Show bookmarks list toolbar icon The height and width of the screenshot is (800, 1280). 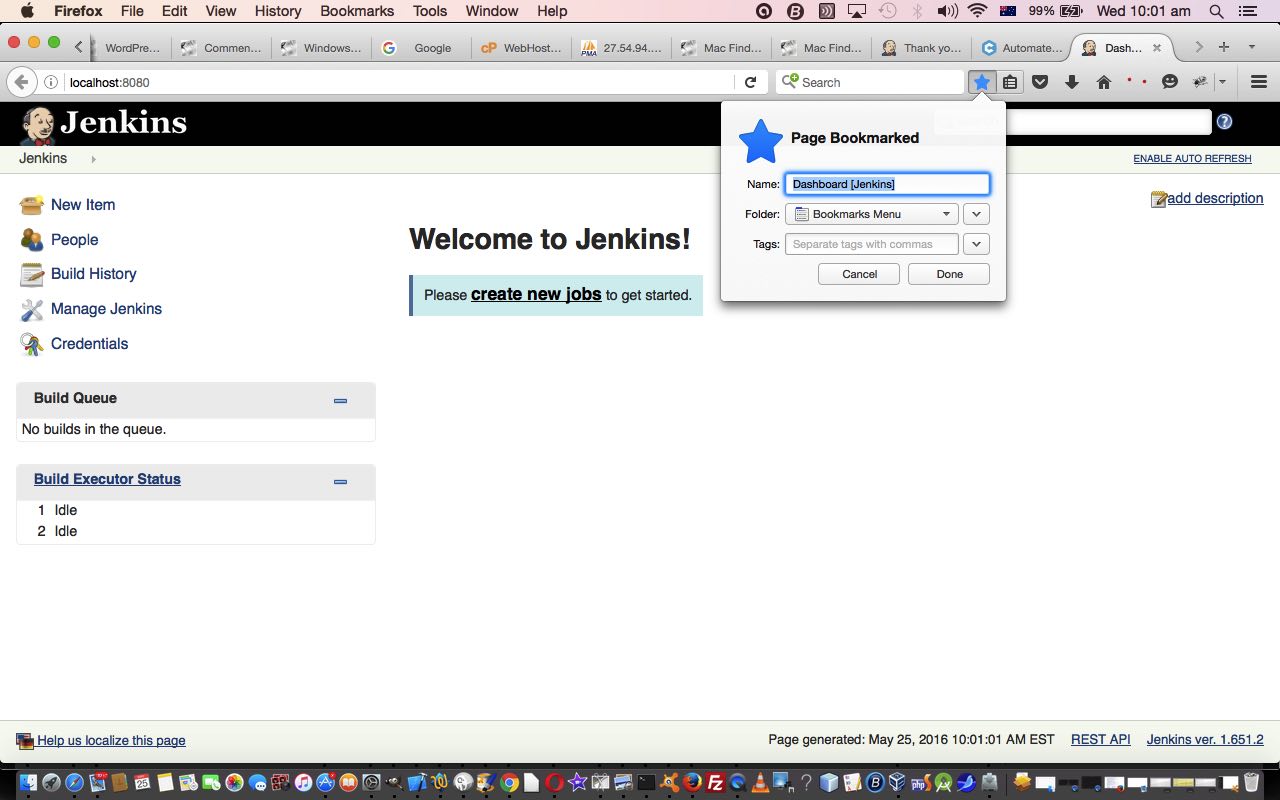coord(1010,82)
